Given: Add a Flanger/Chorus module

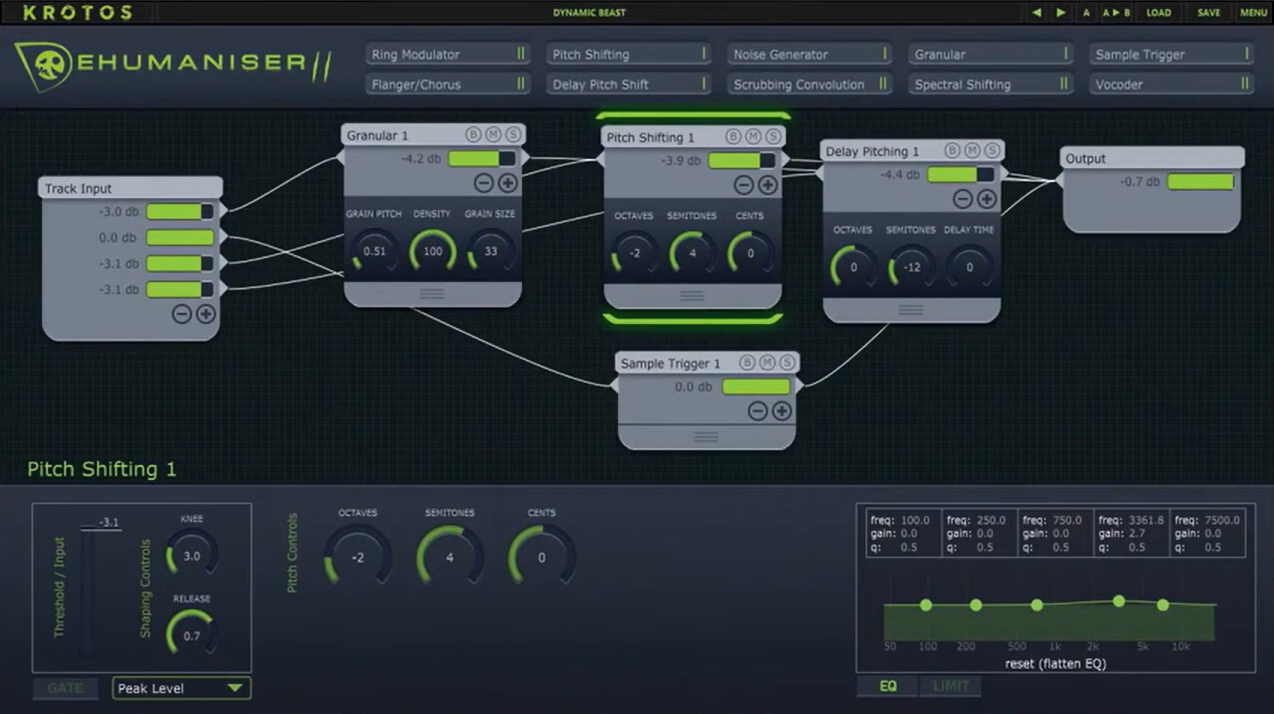Looking at the screenshot, I should point(447,84).
